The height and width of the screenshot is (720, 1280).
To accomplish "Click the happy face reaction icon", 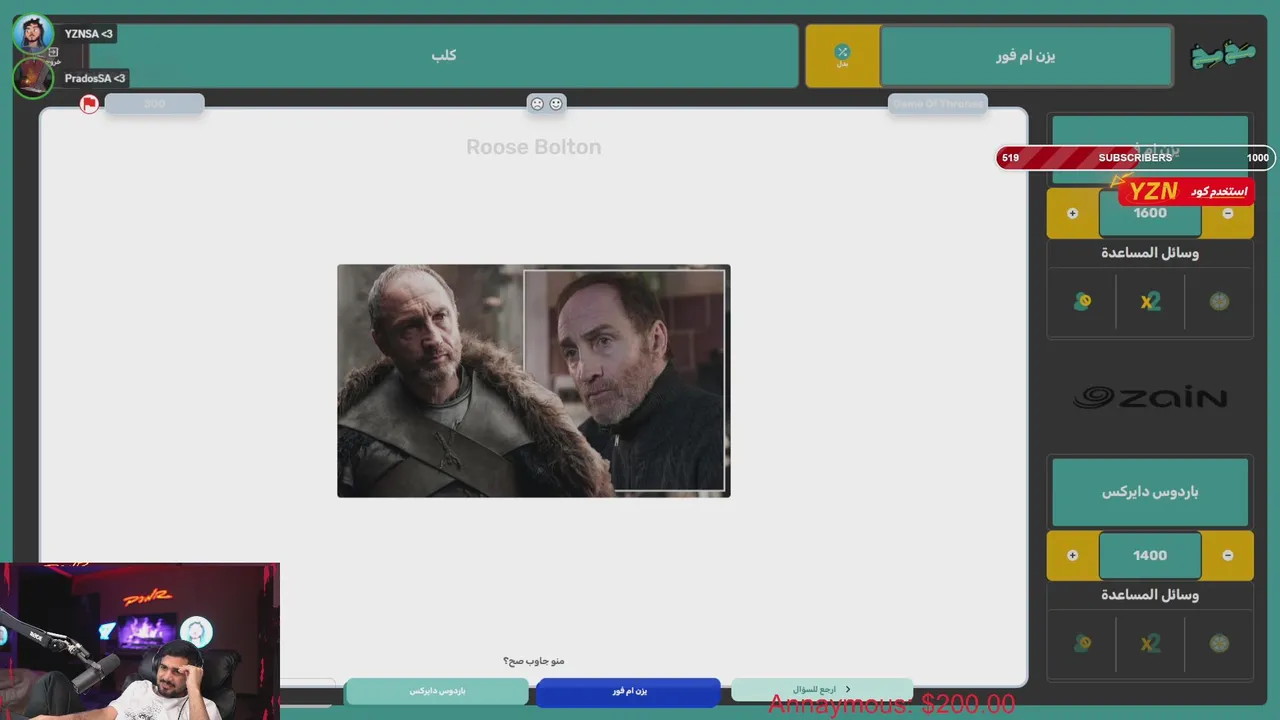I will (x=556, y=103).
